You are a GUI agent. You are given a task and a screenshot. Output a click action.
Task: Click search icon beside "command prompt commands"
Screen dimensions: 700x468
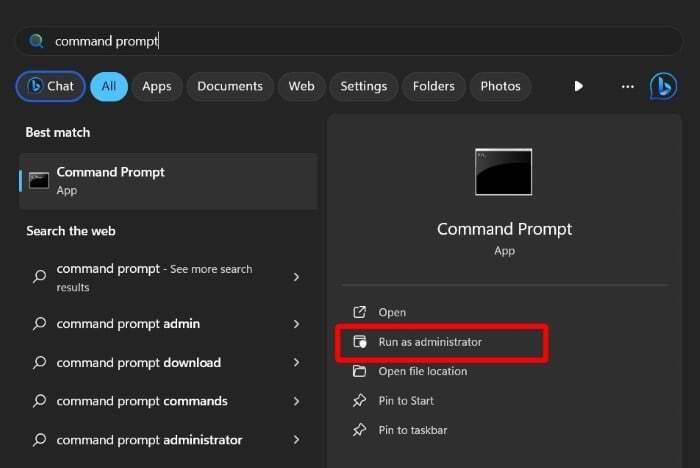click(x=39, y=401)
